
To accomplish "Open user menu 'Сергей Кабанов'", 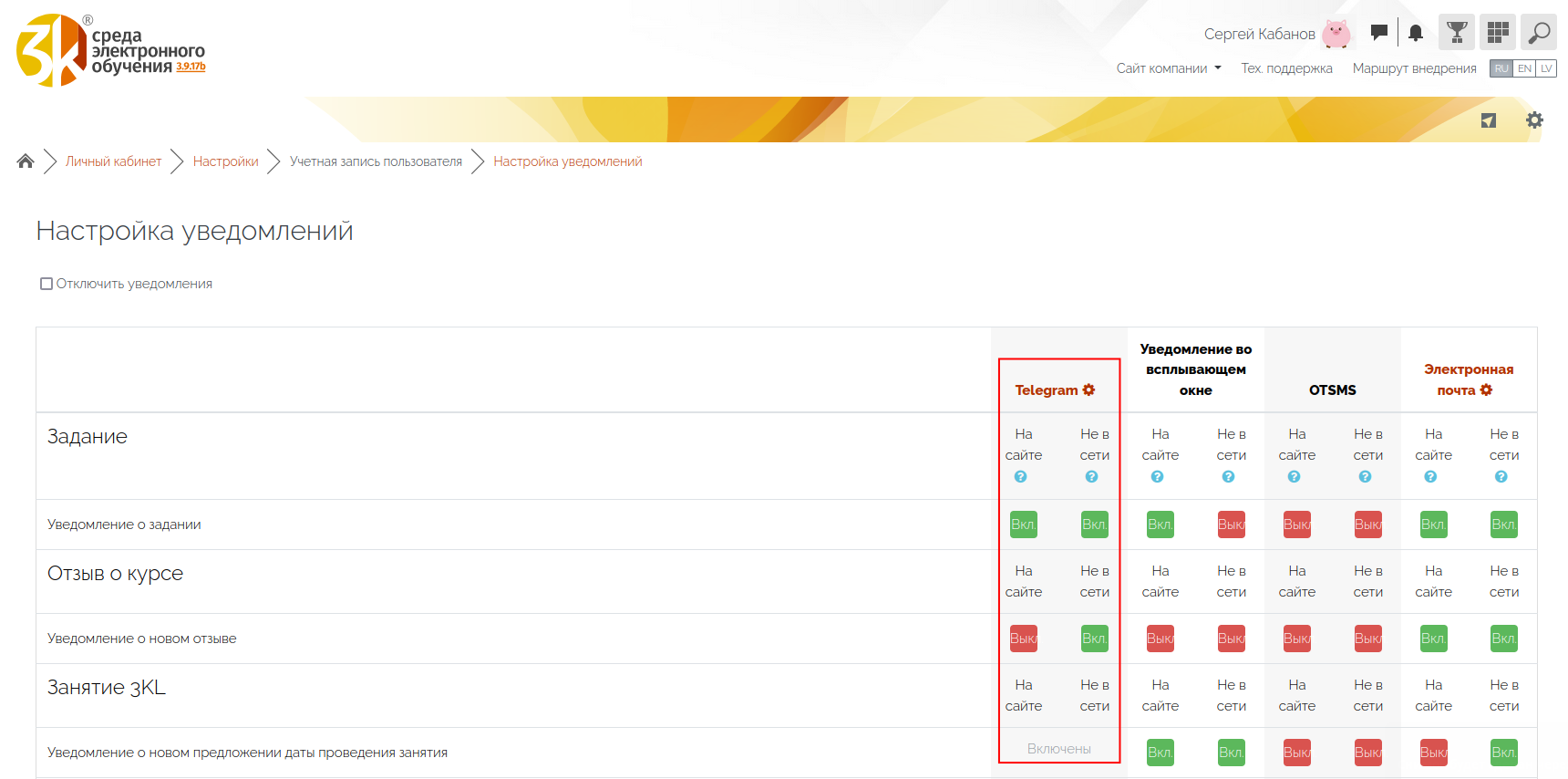I will coord(1259,34).
